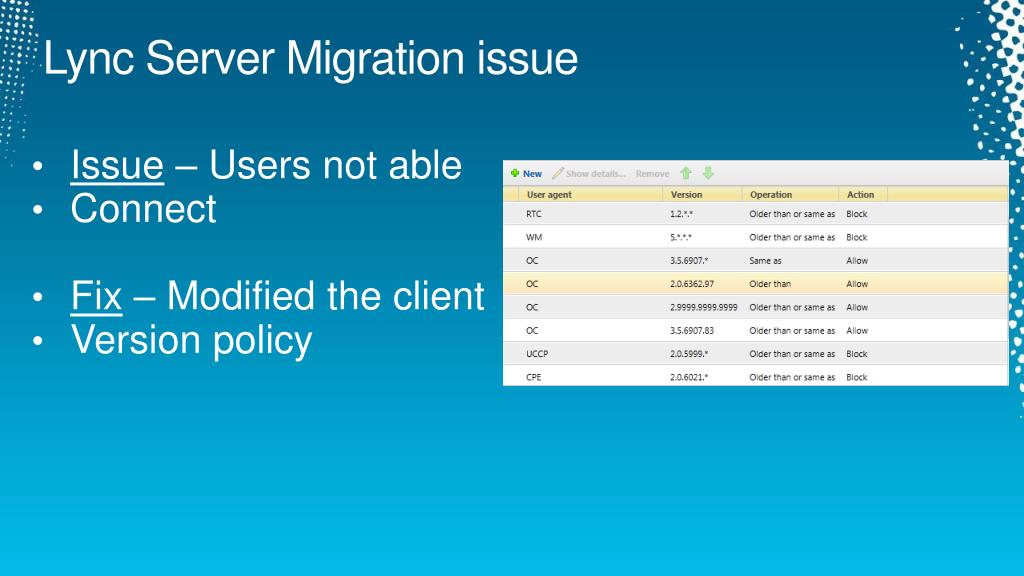Screen dimensions: 1024x576
Task: Click Block action in the UCCP row
Action: [857, 354]
